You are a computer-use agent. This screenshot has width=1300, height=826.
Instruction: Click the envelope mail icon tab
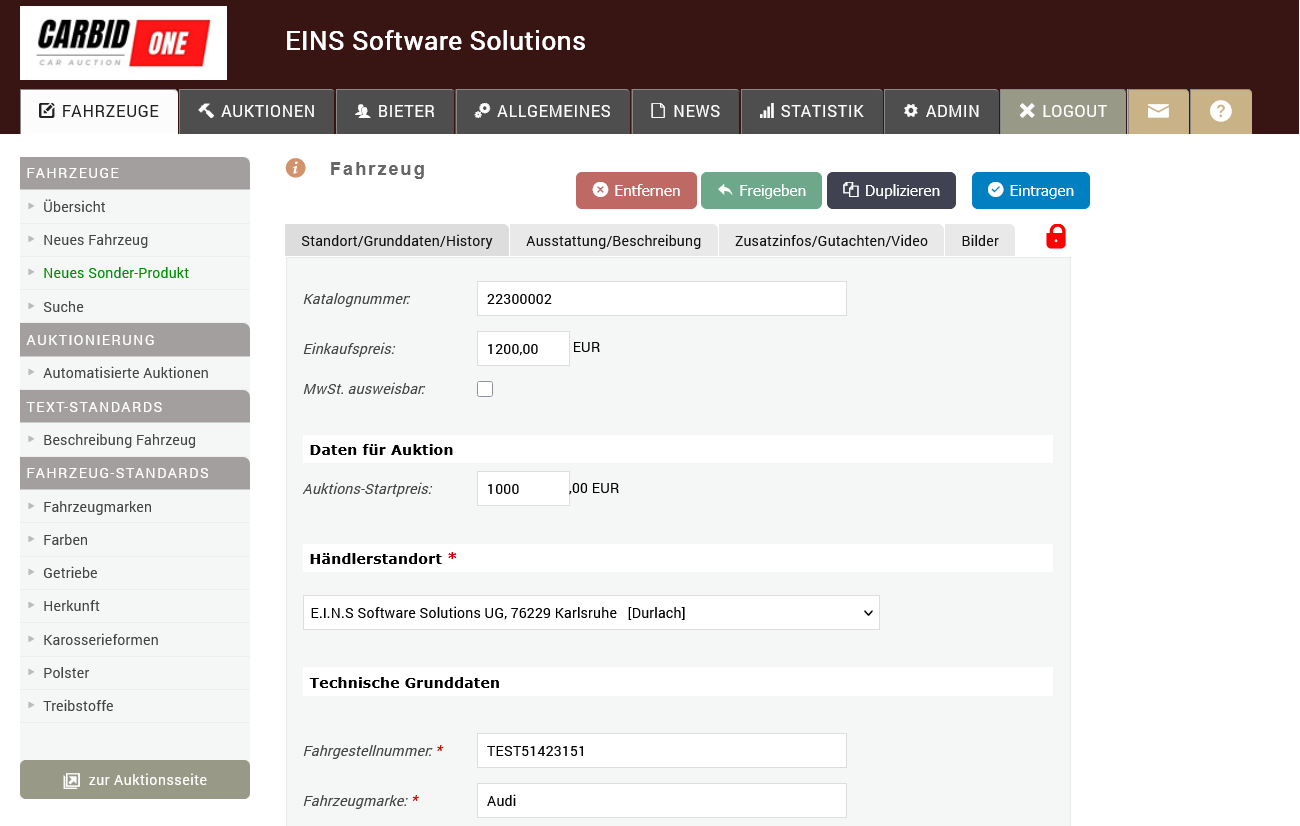pyautogui.click(x=1158, y=111)
